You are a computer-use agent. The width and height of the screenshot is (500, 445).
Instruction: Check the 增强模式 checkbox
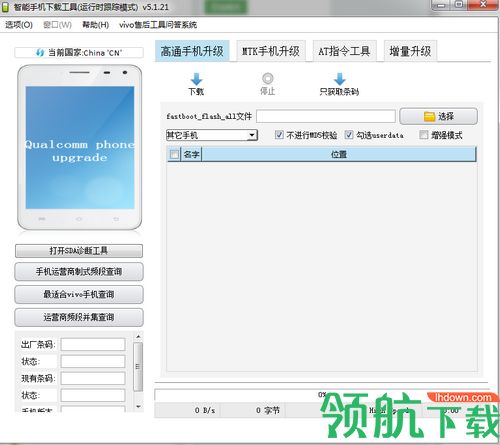(423, 135)
